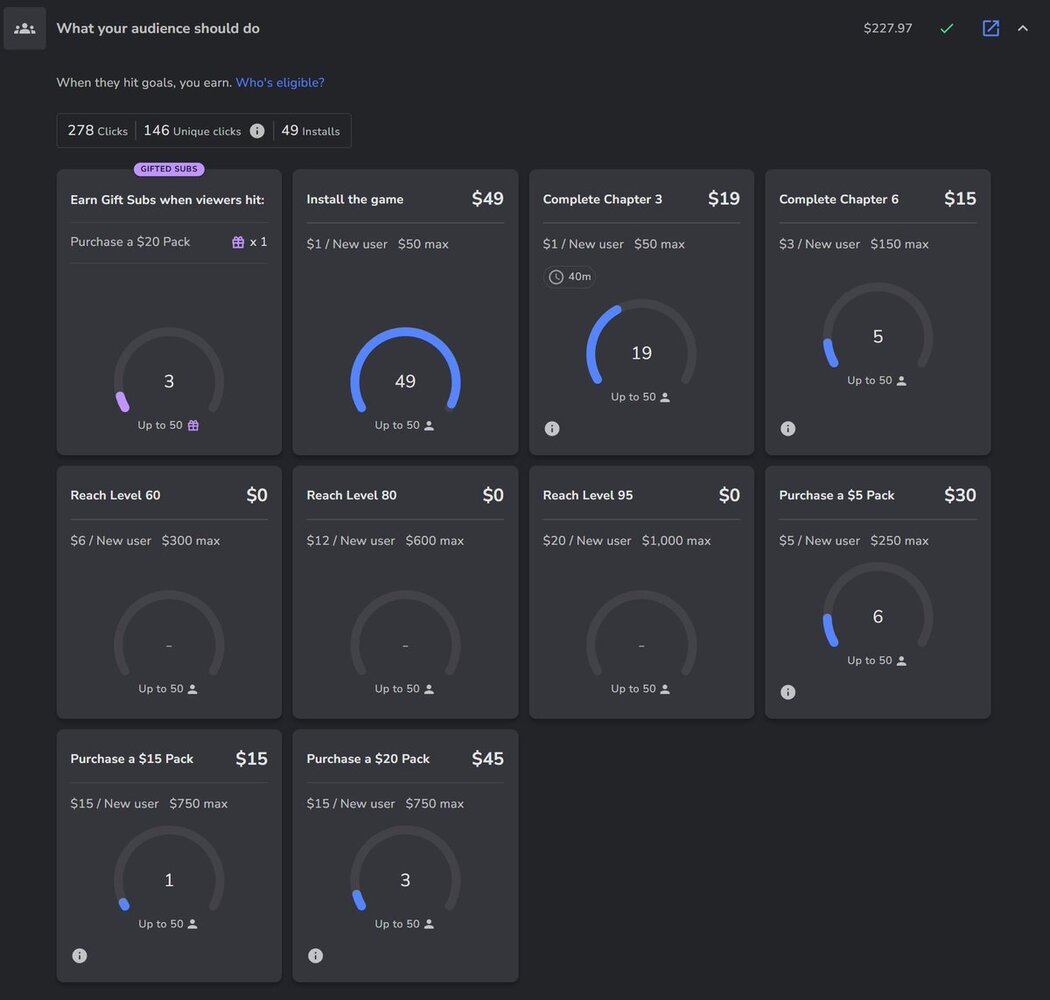Open the external link icon in header
Image resolution: width=1050 pixels, height=1000 pixels.
pyautogui.click(x=990, y=28)
